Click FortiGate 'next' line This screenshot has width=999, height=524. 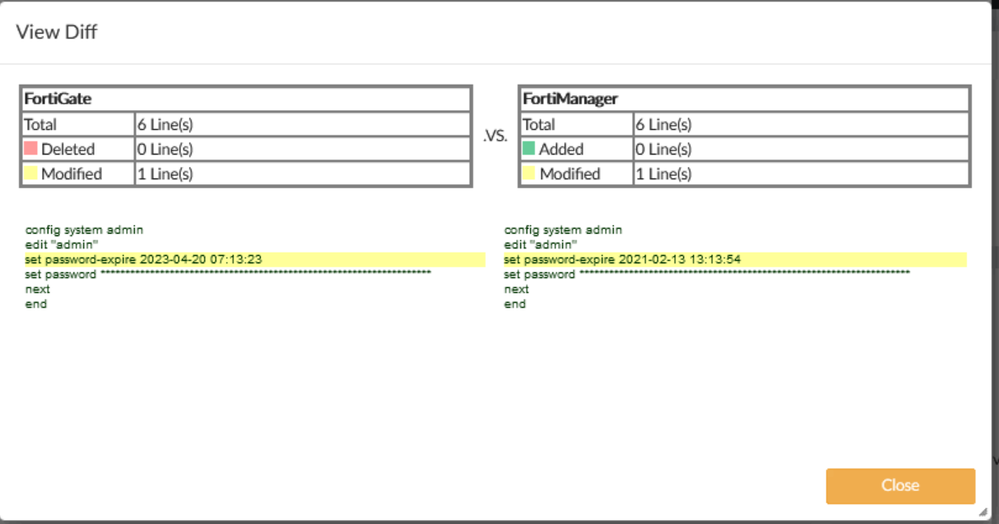(x=38, y=289)
